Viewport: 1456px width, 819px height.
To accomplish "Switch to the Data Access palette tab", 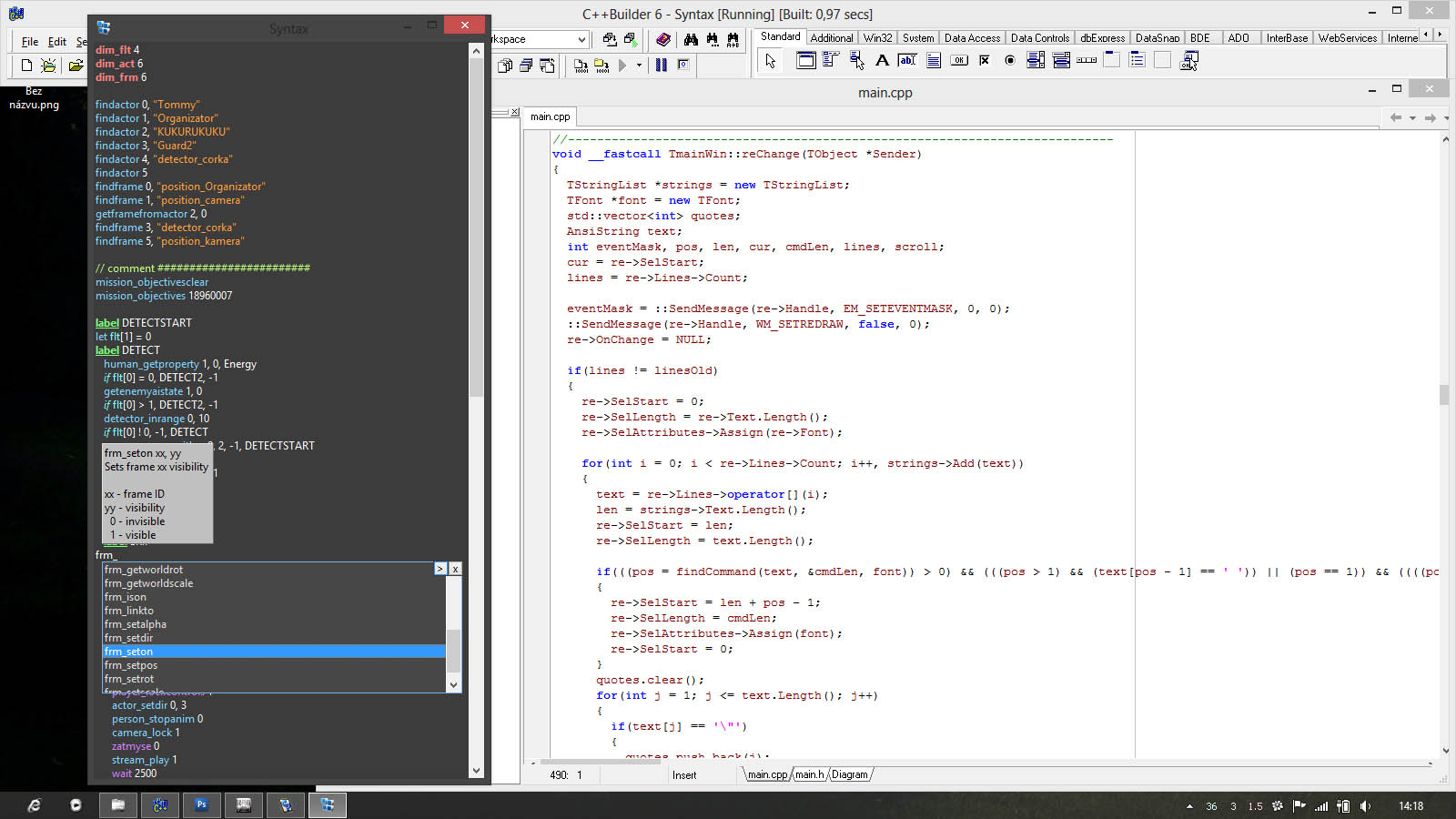I will point(972,37).
